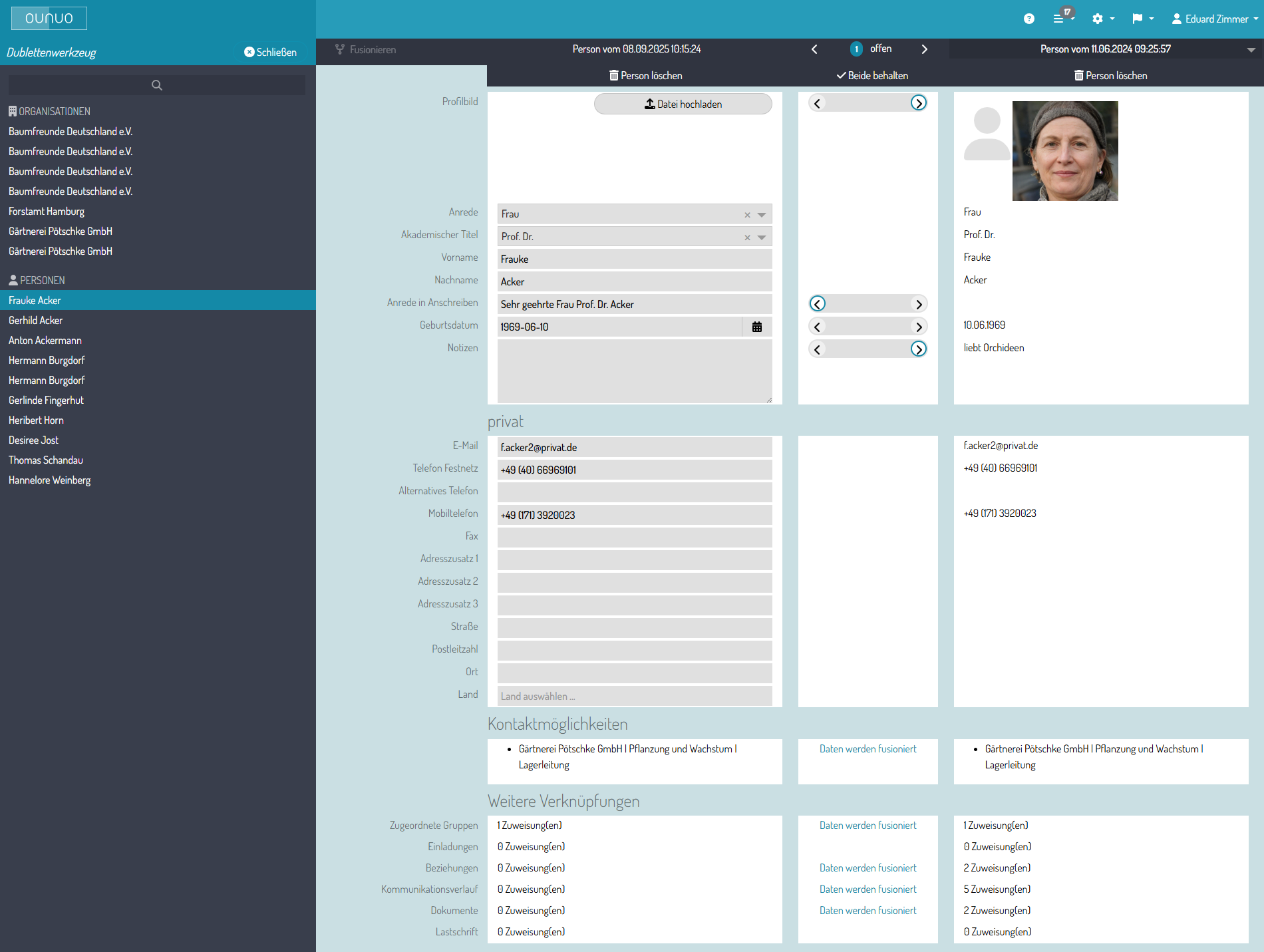Expand the Person vom 11.06.2024 dropdown arrow
This screenshot has width=1264, height=952.
click(1251, 50)
